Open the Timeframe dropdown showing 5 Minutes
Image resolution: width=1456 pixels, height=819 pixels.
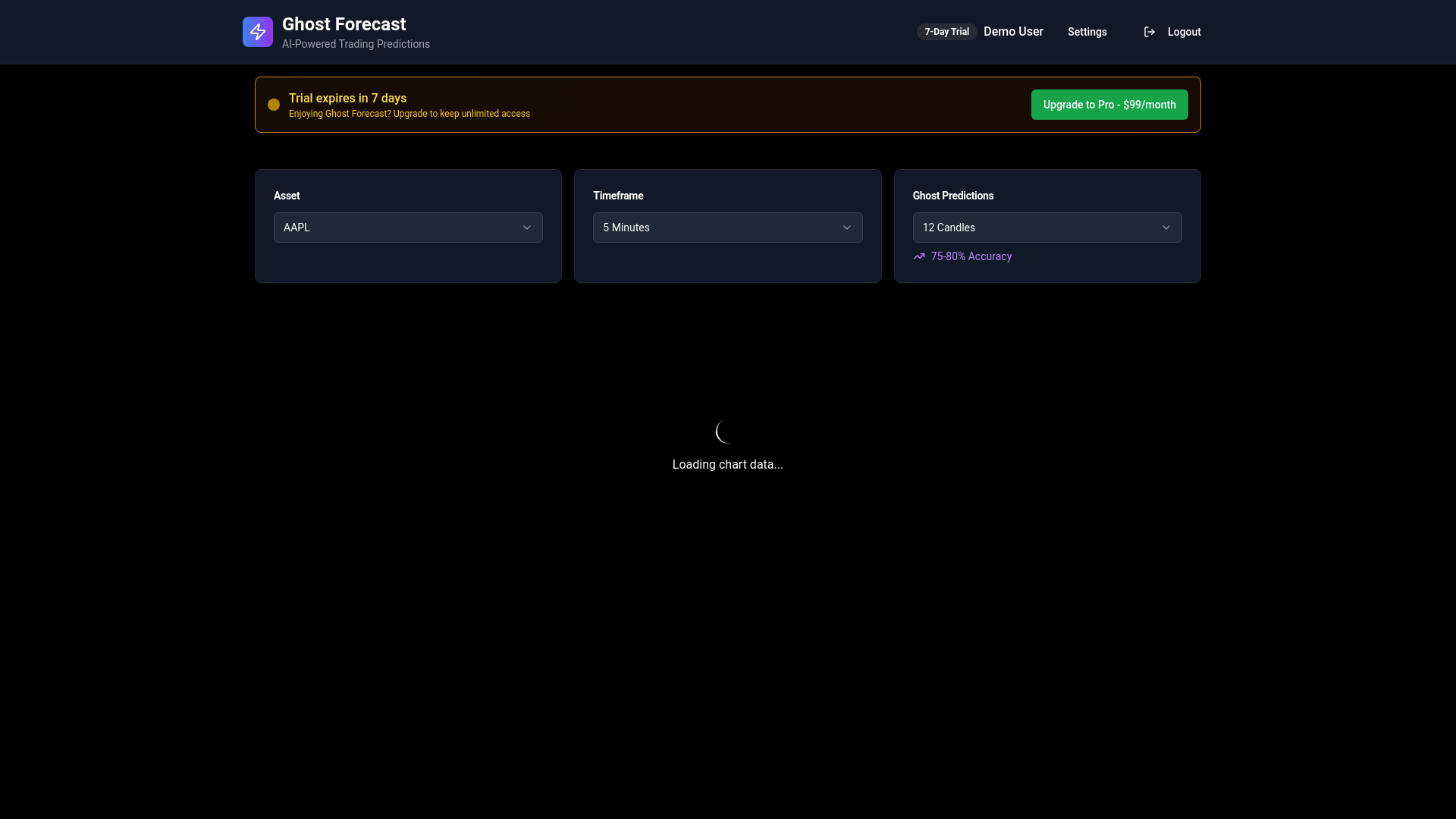[x=728, y=227]
